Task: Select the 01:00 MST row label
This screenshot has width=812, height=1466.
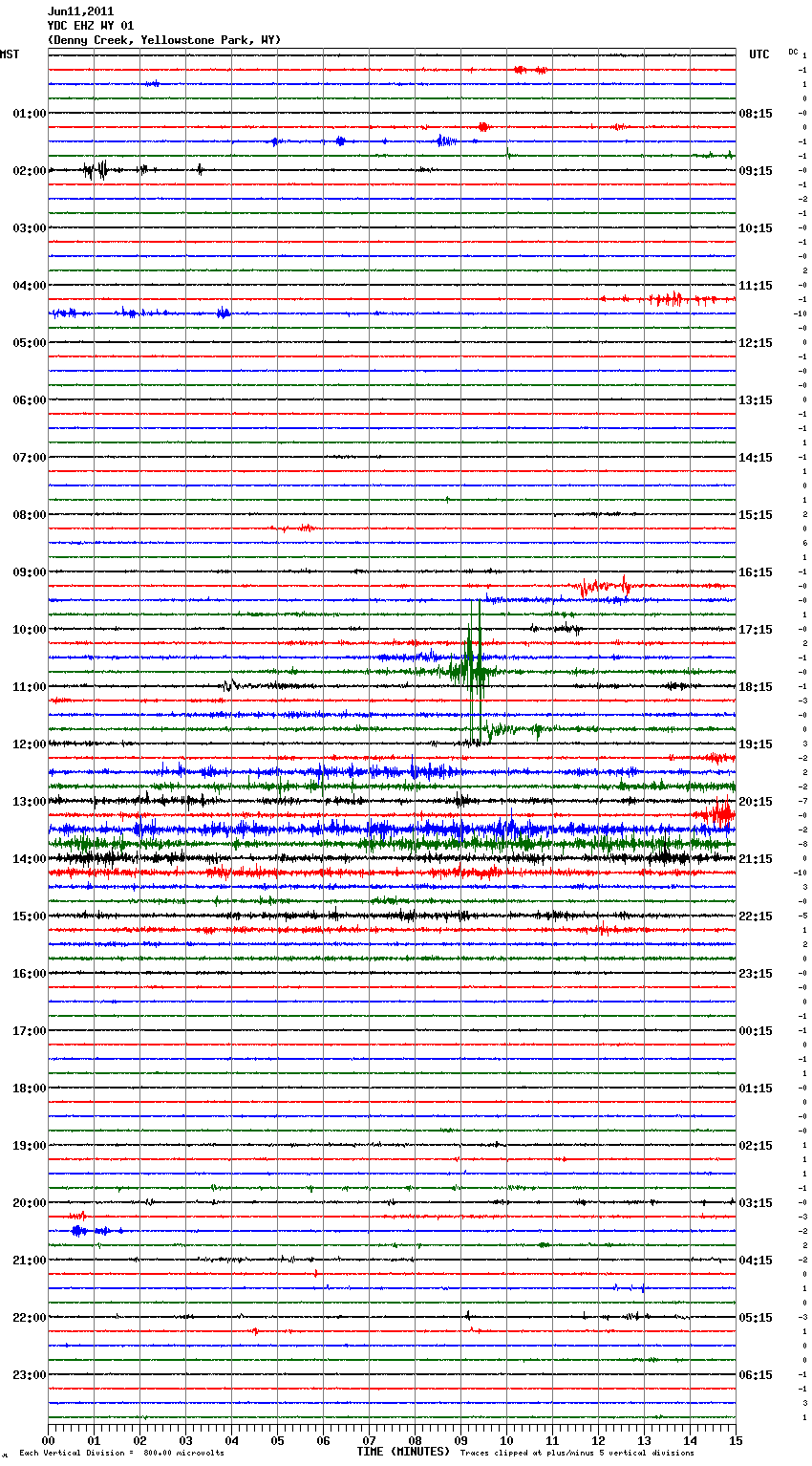Action: pos(30,113)
